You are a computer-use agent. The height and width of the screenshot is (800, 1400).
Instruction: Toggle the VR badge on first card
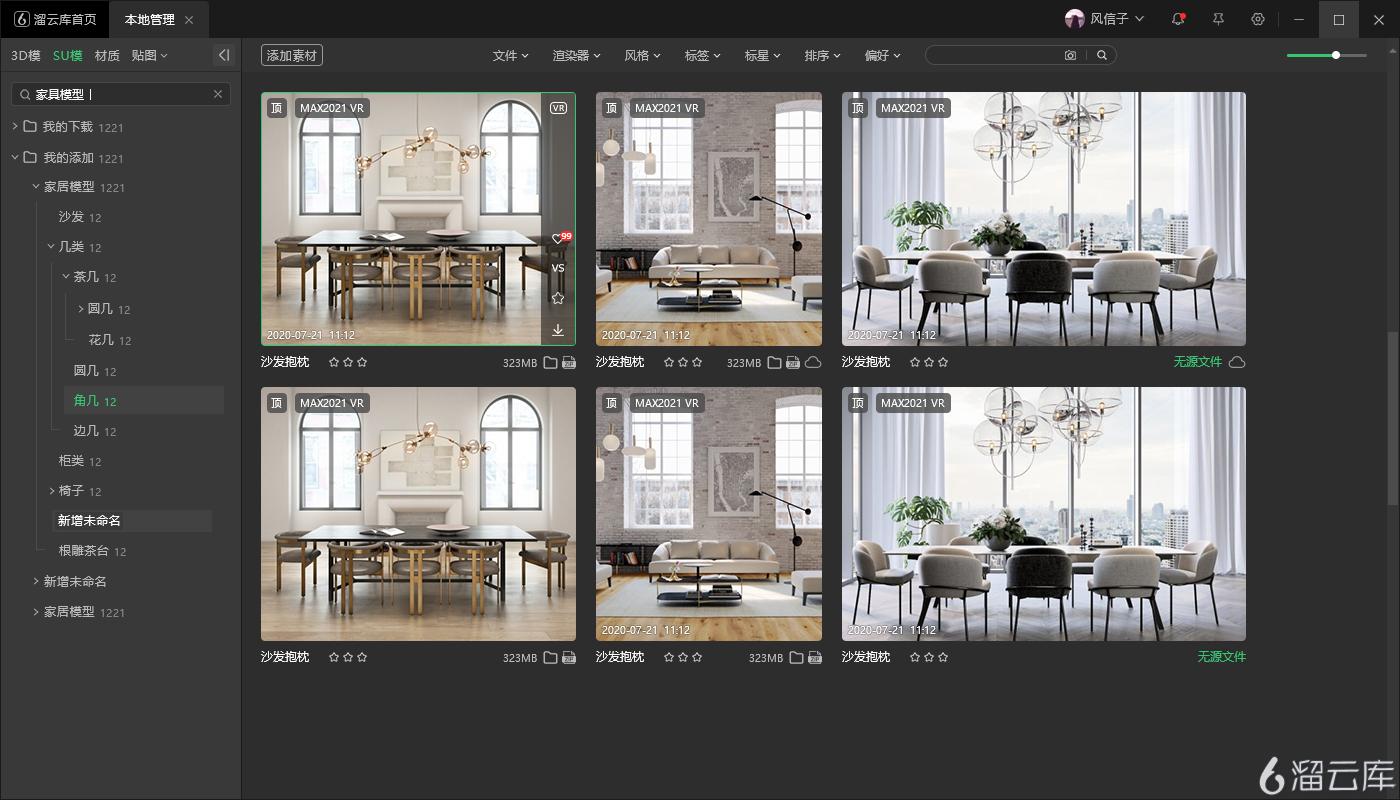click(559, 107)
